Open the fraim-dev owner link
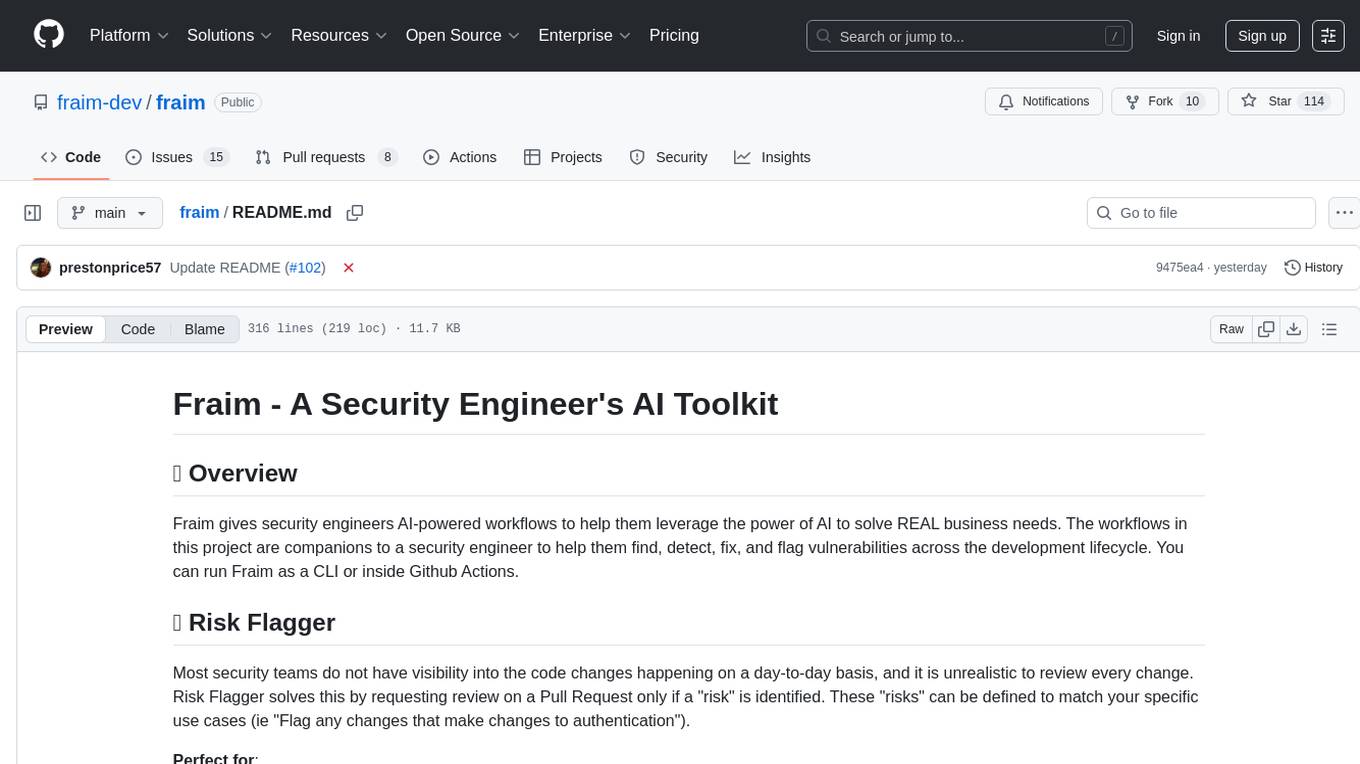This screenshot has width=1360, height=764. pos(99,102)
